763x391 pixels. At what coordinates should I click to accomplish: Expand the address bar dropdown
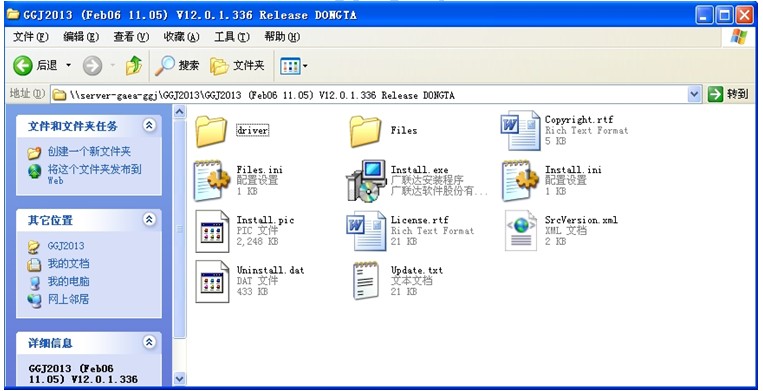coord(694,94)
